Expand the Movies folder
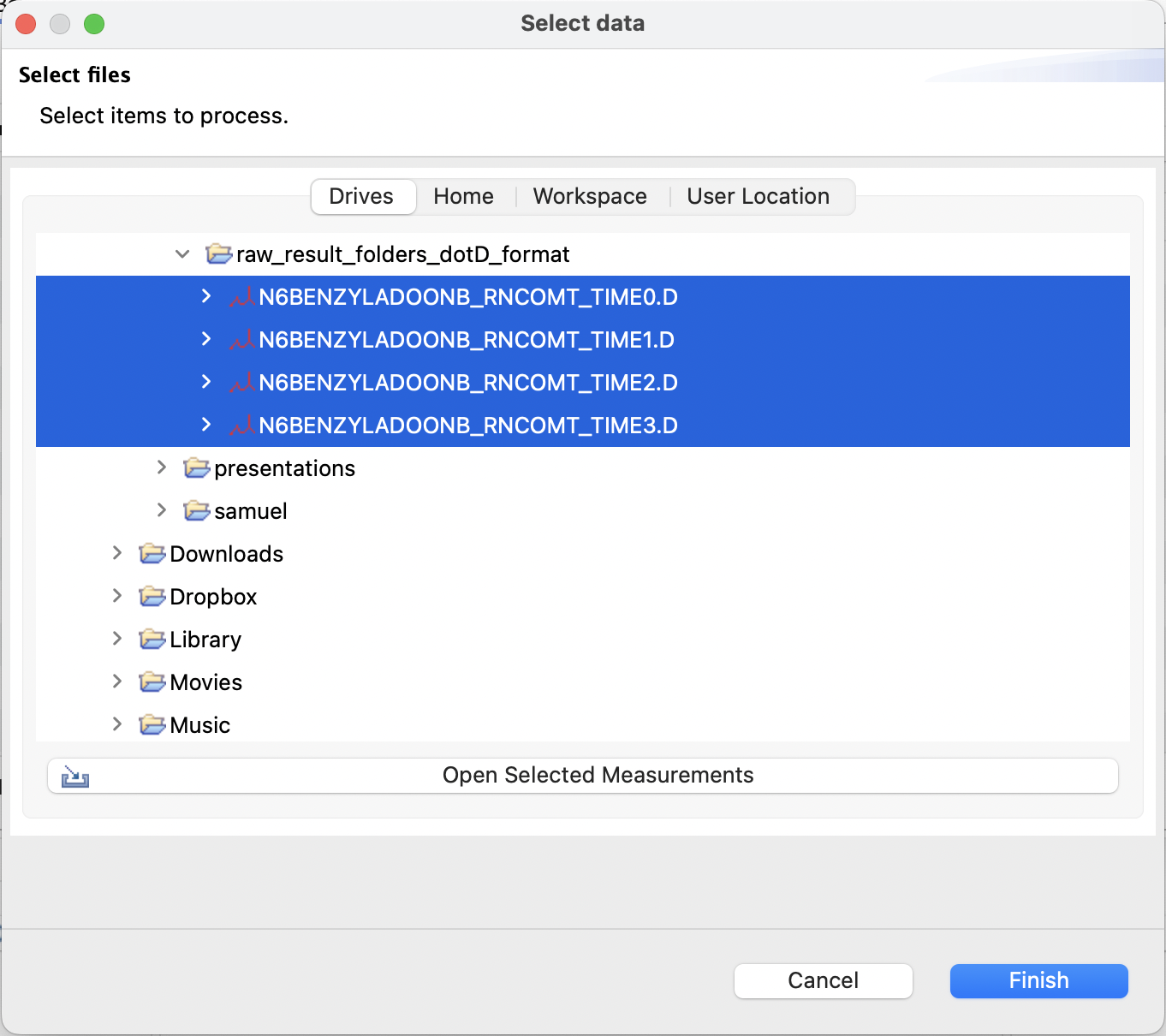This screenshot has height=1036, width=1166. [x=116, y=682]
